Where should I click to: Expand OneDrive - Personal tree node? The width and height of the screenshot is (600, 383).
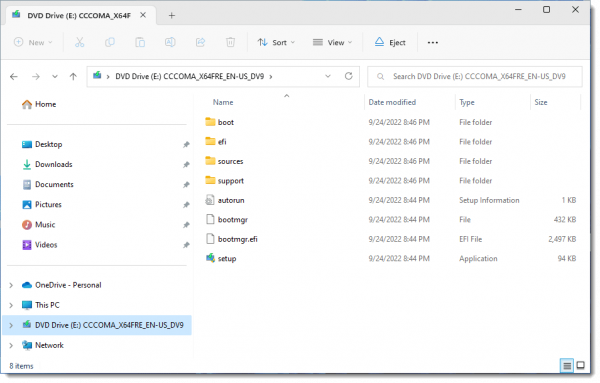11,285
